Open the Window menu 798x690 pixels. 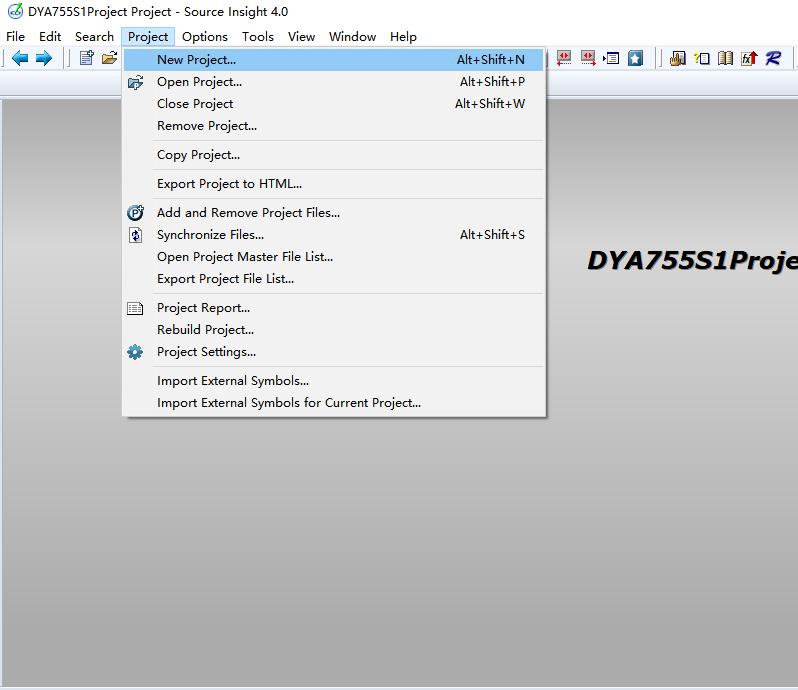coord(352,37)
